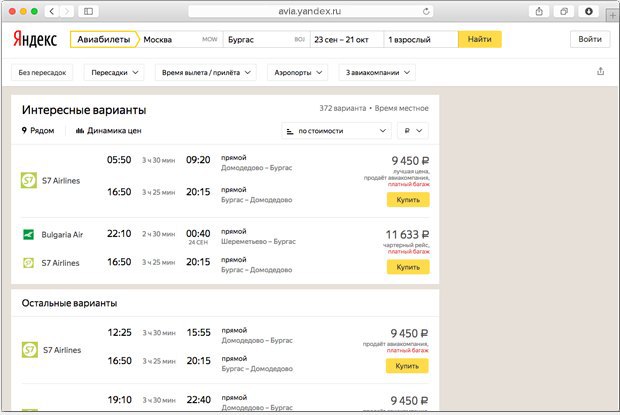Open the Рядом nearby location option
Viewport: 620px width, 415px height.
click(38, 130)
